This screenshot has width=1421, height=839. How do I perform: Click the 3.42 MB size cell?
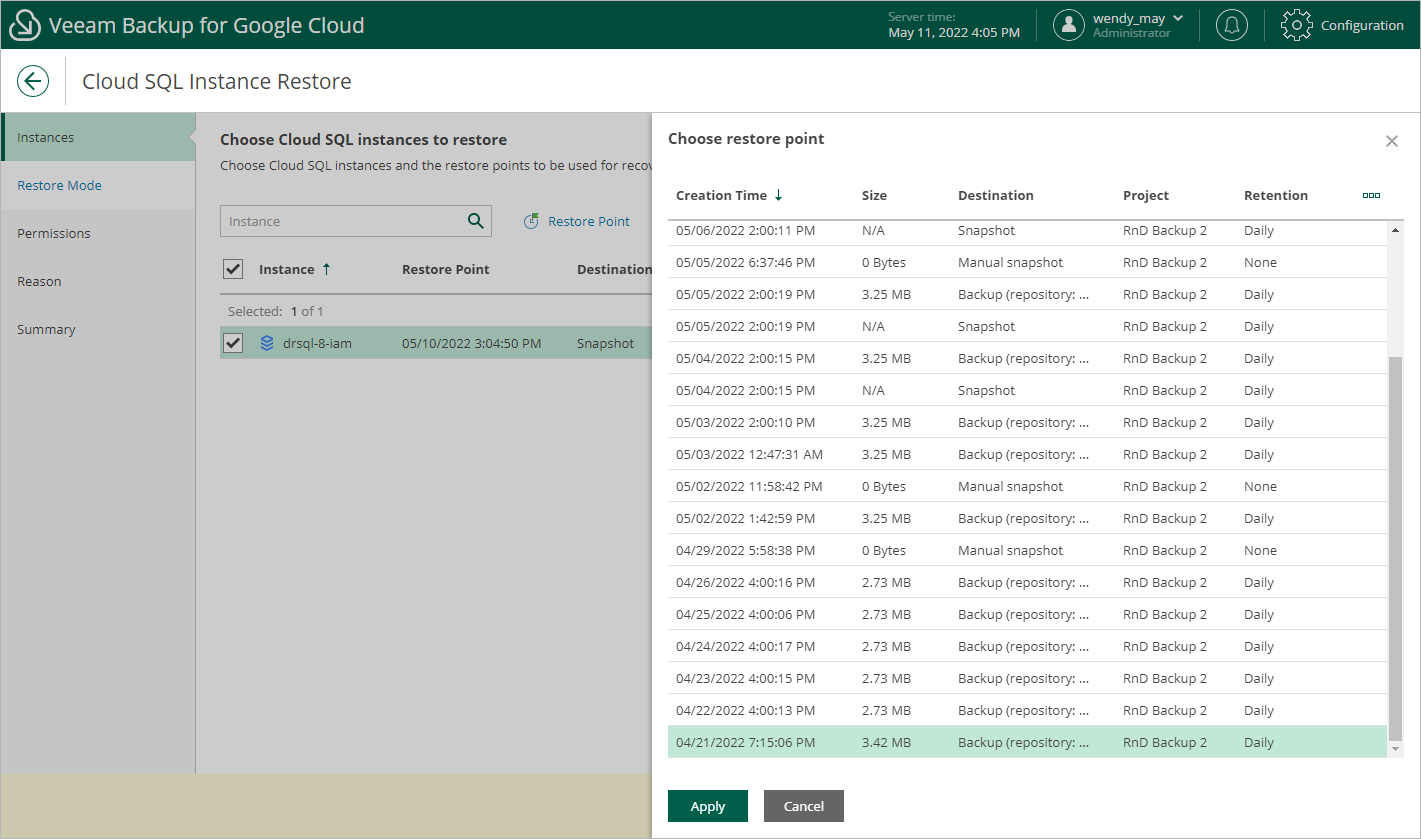pyautogui.click(x=886, y=742)
